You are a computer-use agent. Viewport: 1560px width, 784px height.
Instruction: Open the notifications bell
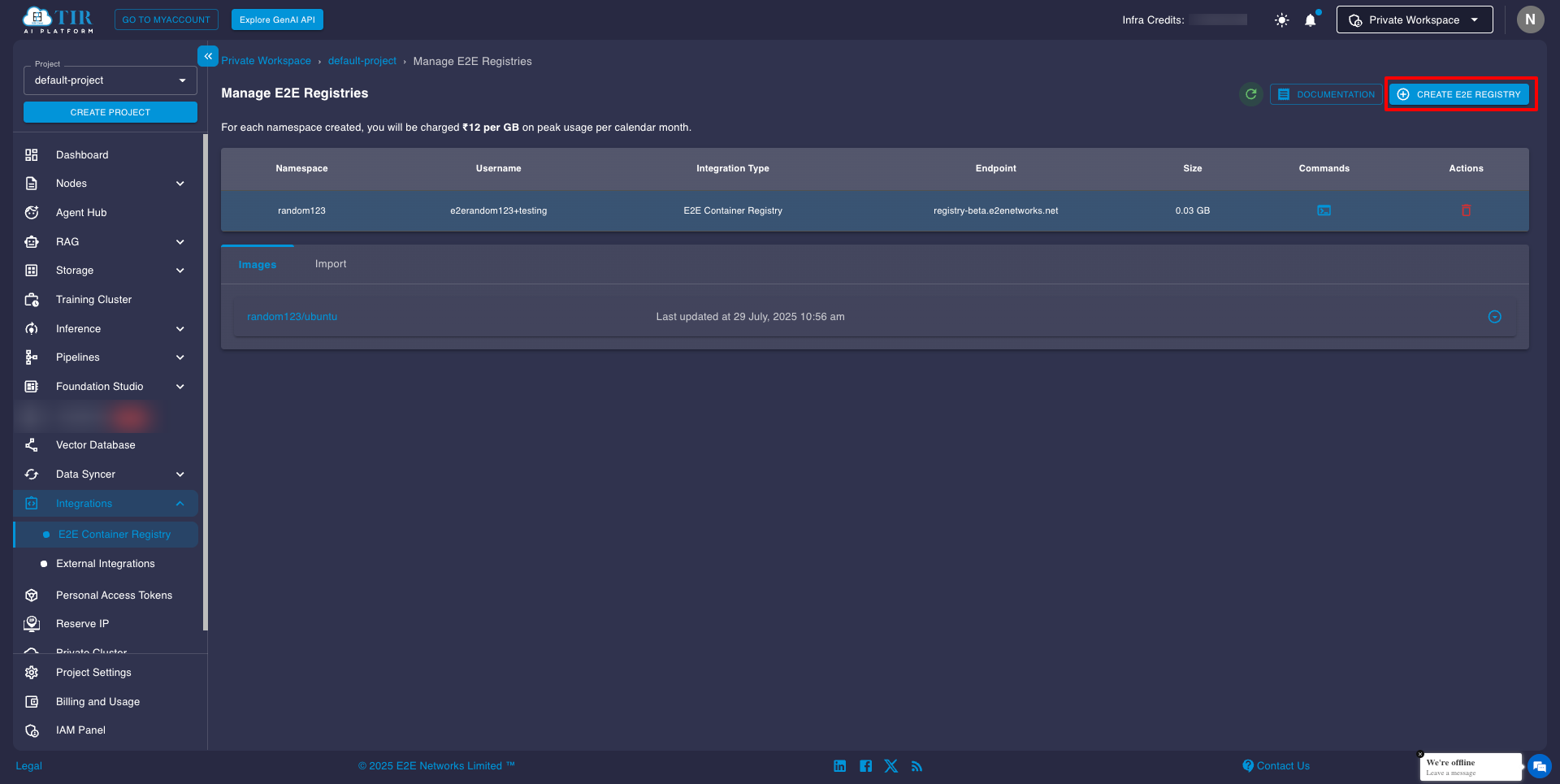pyautogui.click(x=1310, y=19)
